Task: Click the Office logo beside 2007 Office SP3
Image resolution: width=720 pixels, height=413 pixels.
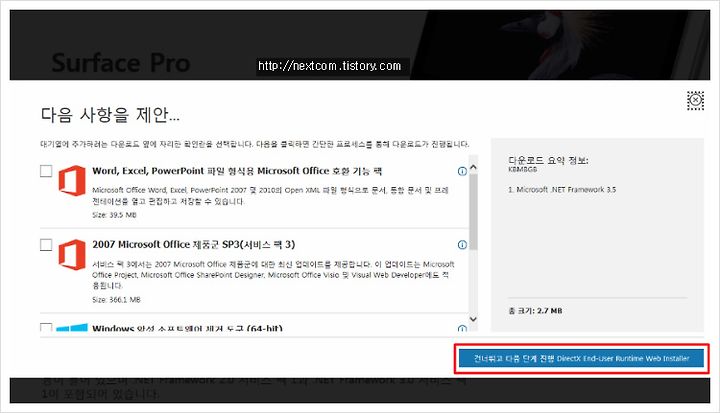Action: tap(72, 254)
